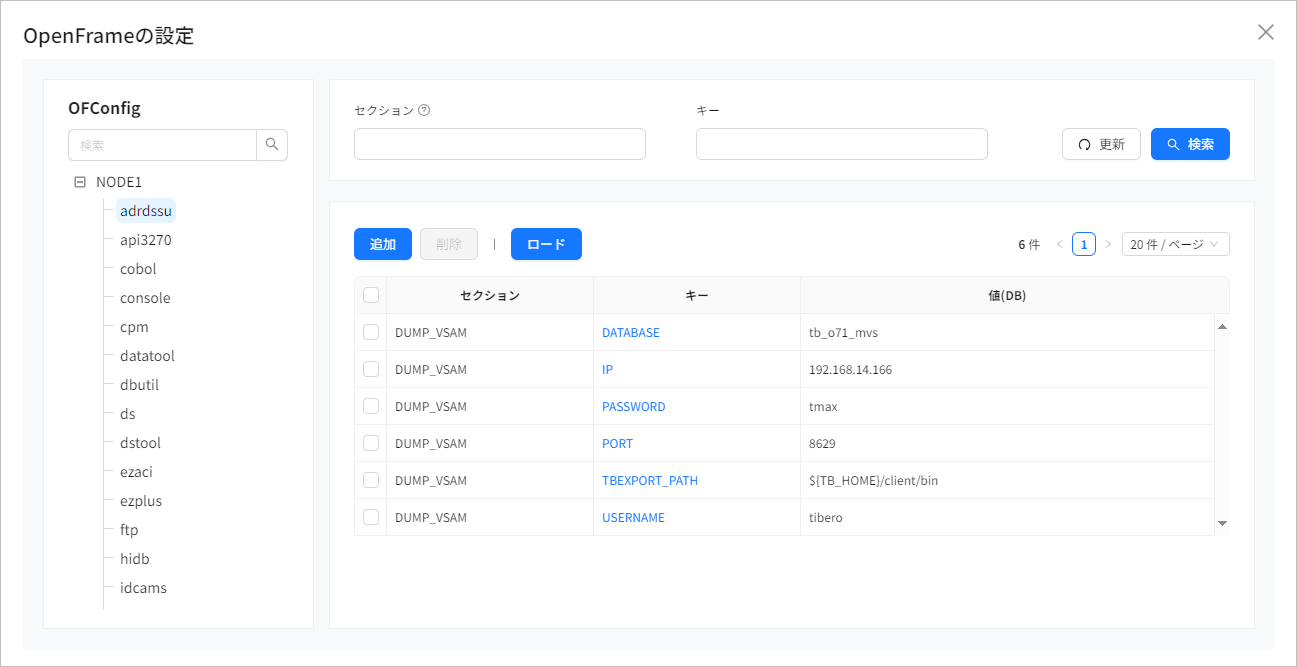Screen dimensions: 1297x667
Task: Open the TBEXPORT_PATH key link
Action: 649,480
